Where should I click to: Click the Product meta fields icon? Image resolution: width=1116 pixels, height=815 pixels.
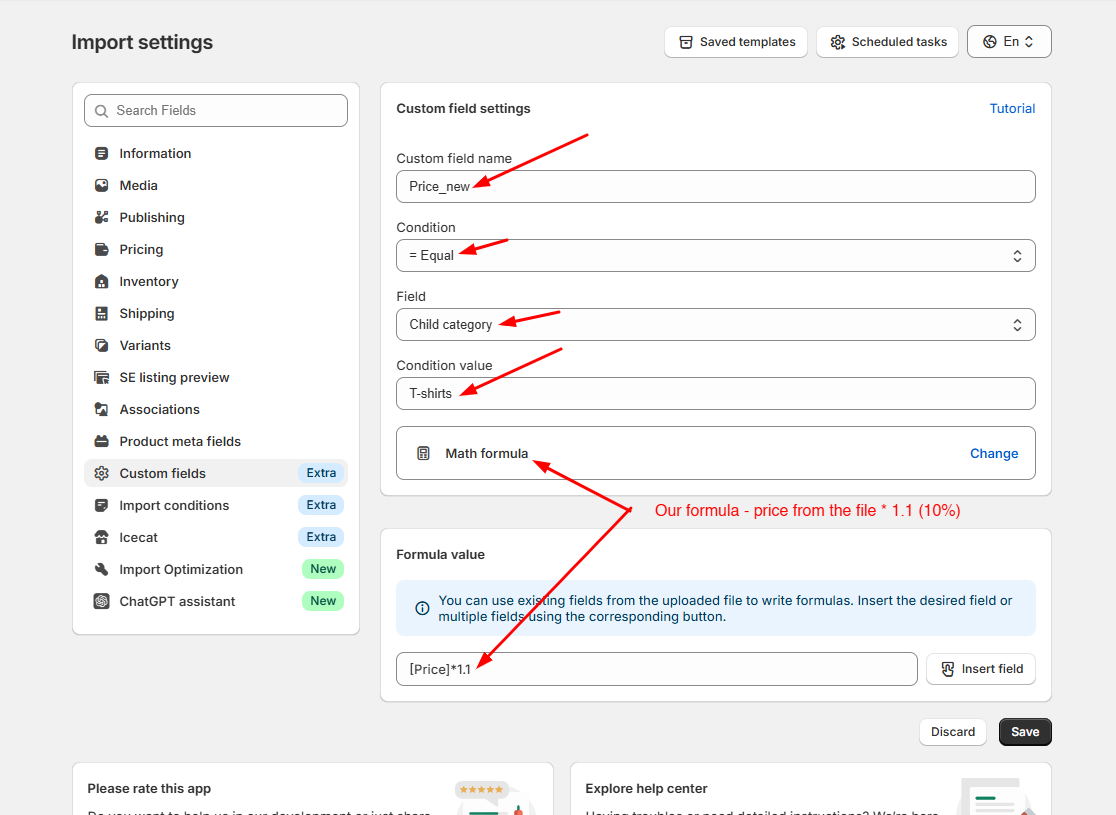click(102, 442)
